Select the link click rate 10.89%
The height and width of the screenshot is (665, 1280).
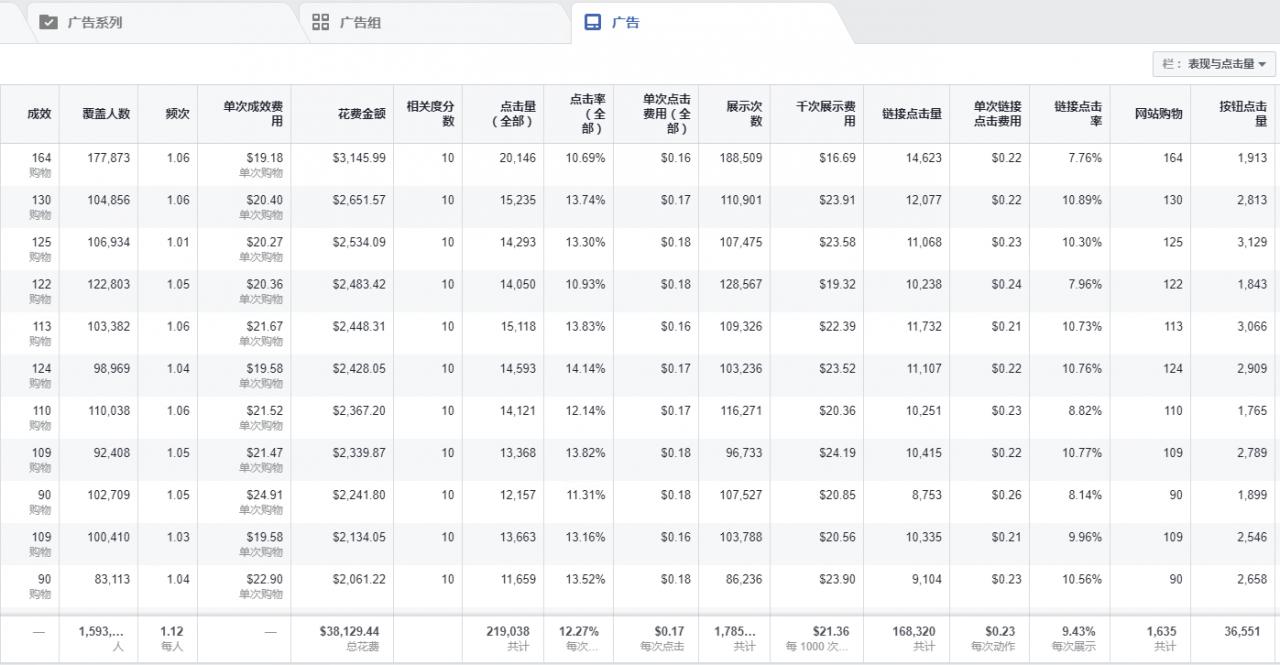[x=1082, y=200]
